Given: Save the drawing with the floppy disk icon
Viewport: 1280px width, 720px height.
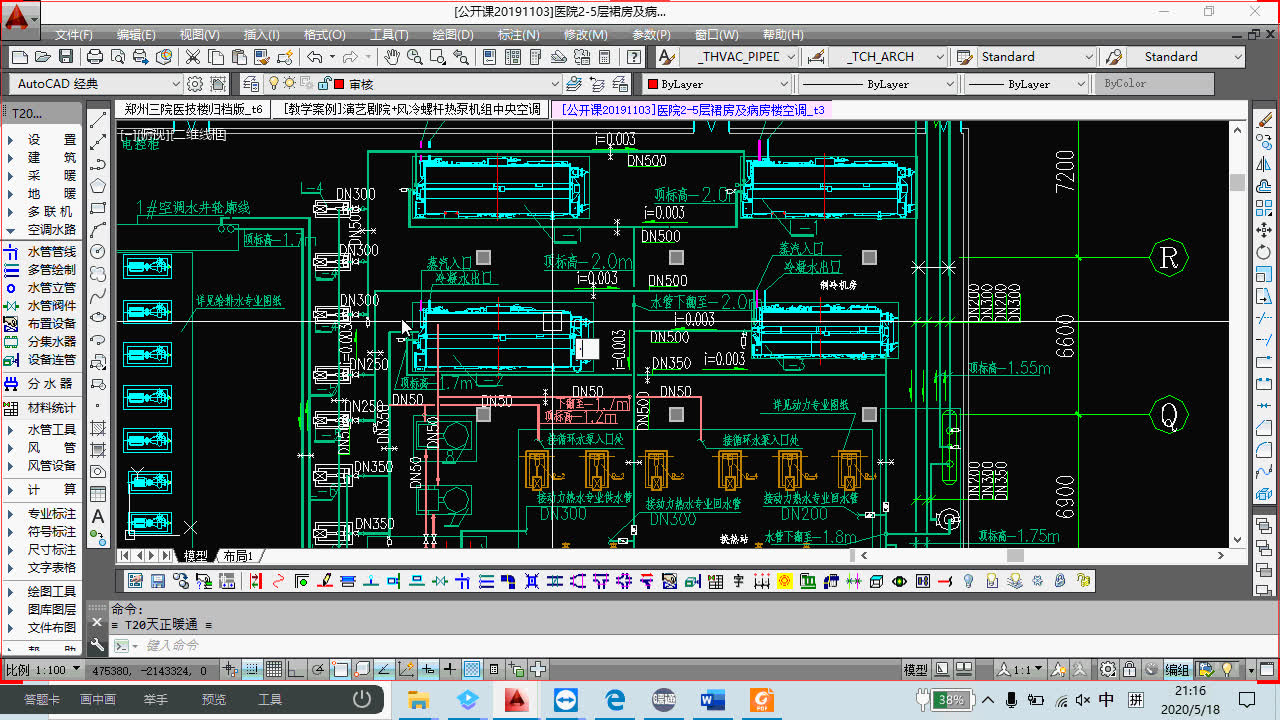Looking at the screenshot, I should click(66, 57).
